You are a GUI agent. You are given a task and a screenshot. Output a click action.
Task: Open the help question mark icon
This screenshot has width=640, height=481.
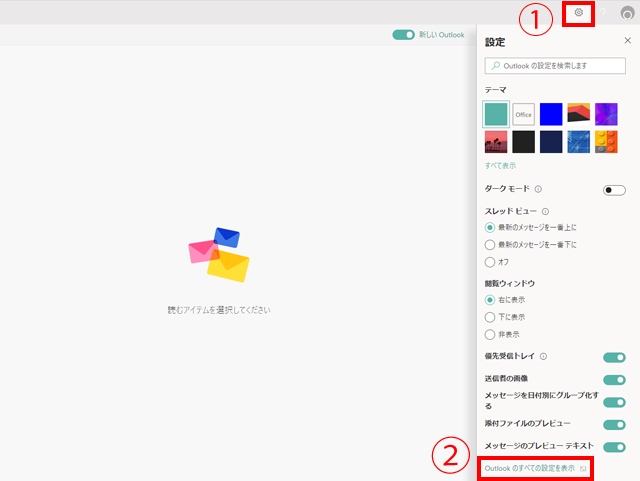[603, 13]
